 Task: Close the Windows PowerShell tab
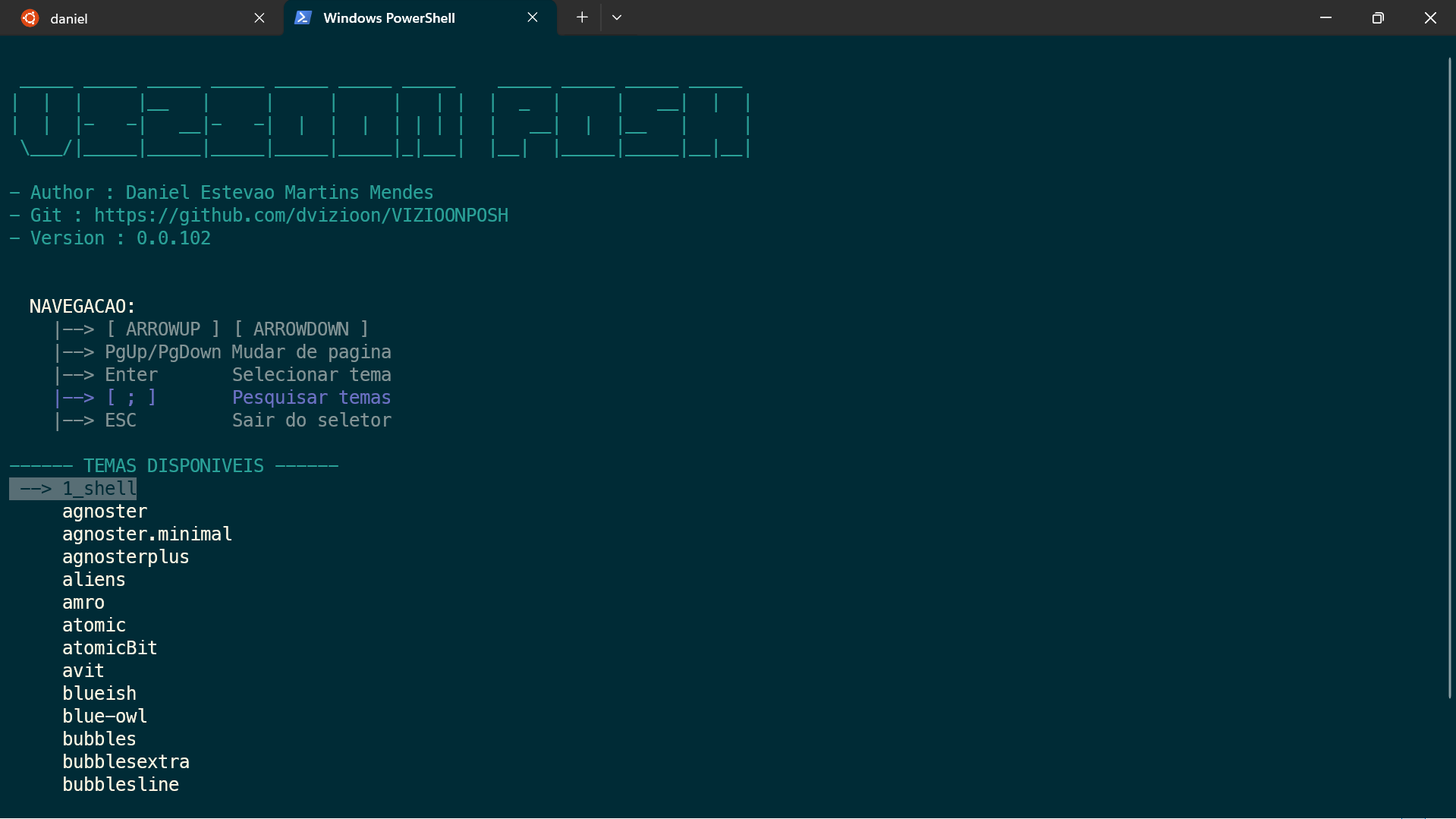click(x=533, y=17)
